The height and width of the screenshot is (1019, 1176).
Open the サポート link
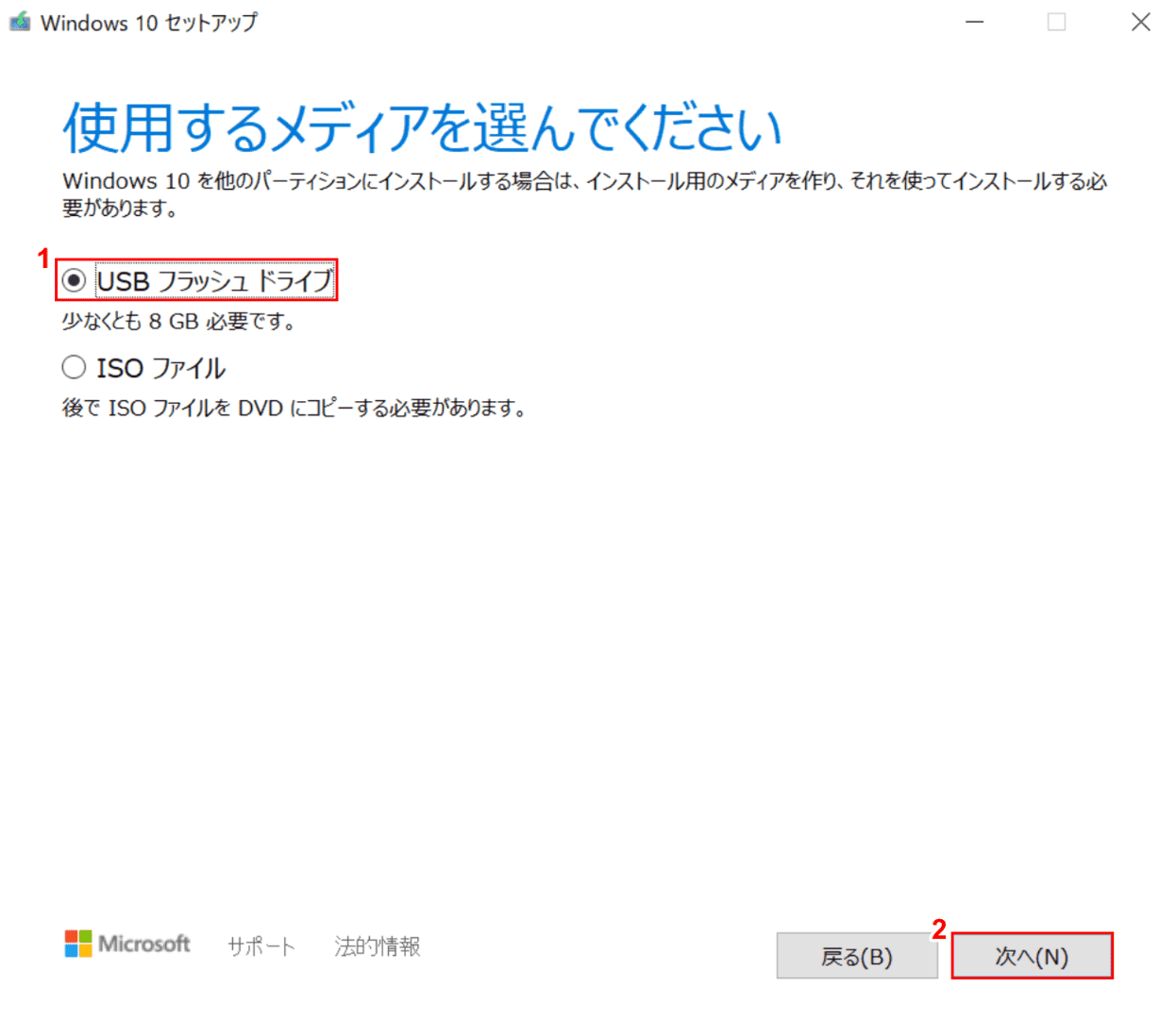tap(261, 945)
